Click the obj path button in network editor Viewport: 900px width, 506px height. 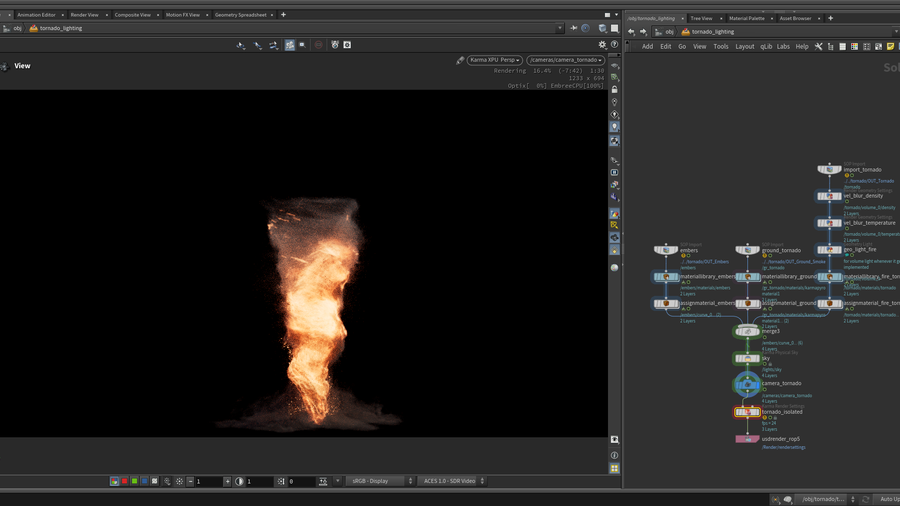666,31
